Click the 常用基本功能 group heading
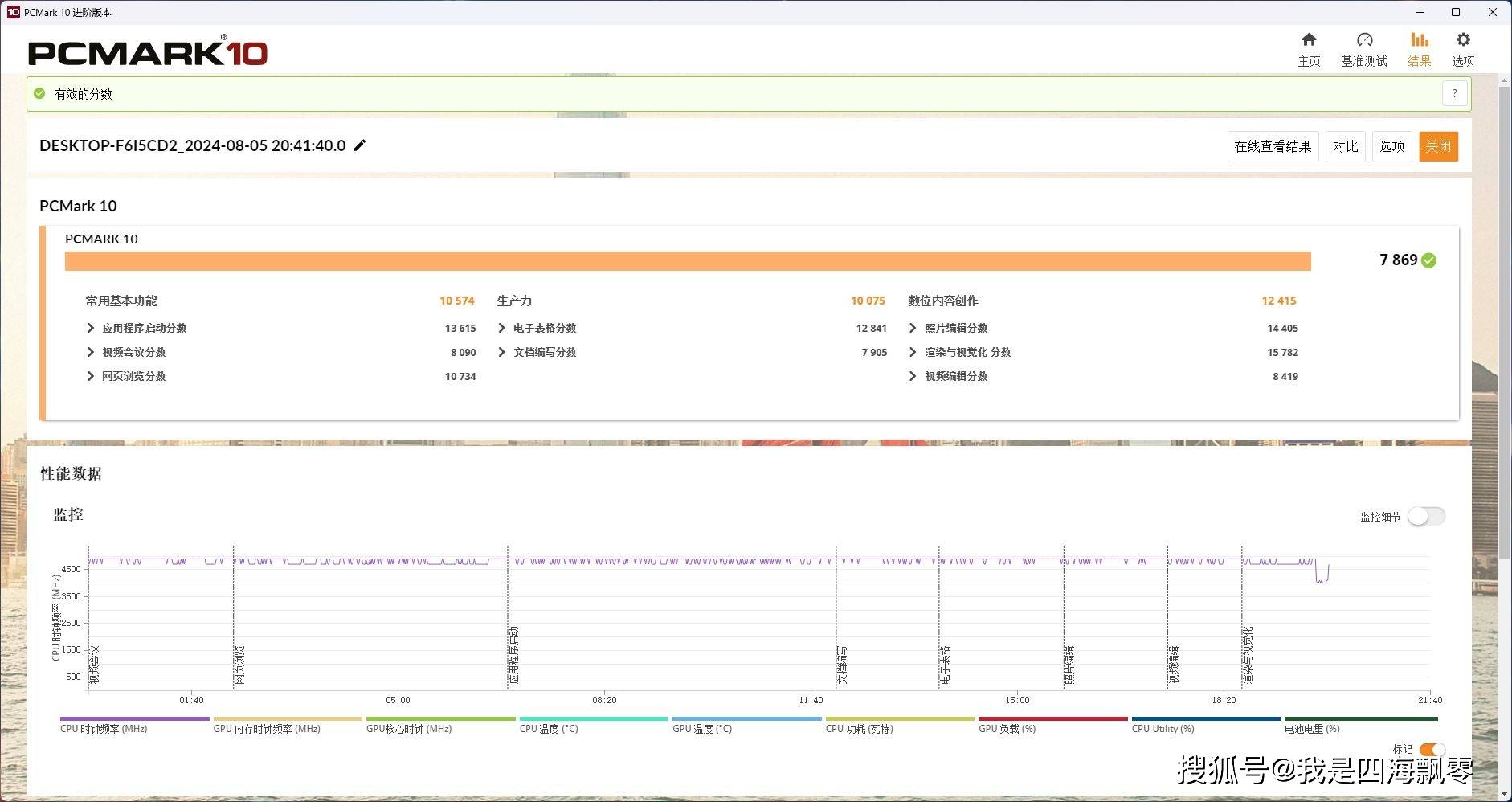The width and height of the screenshot is (1512, 802). pyautogui.click(x=121, y=301)
